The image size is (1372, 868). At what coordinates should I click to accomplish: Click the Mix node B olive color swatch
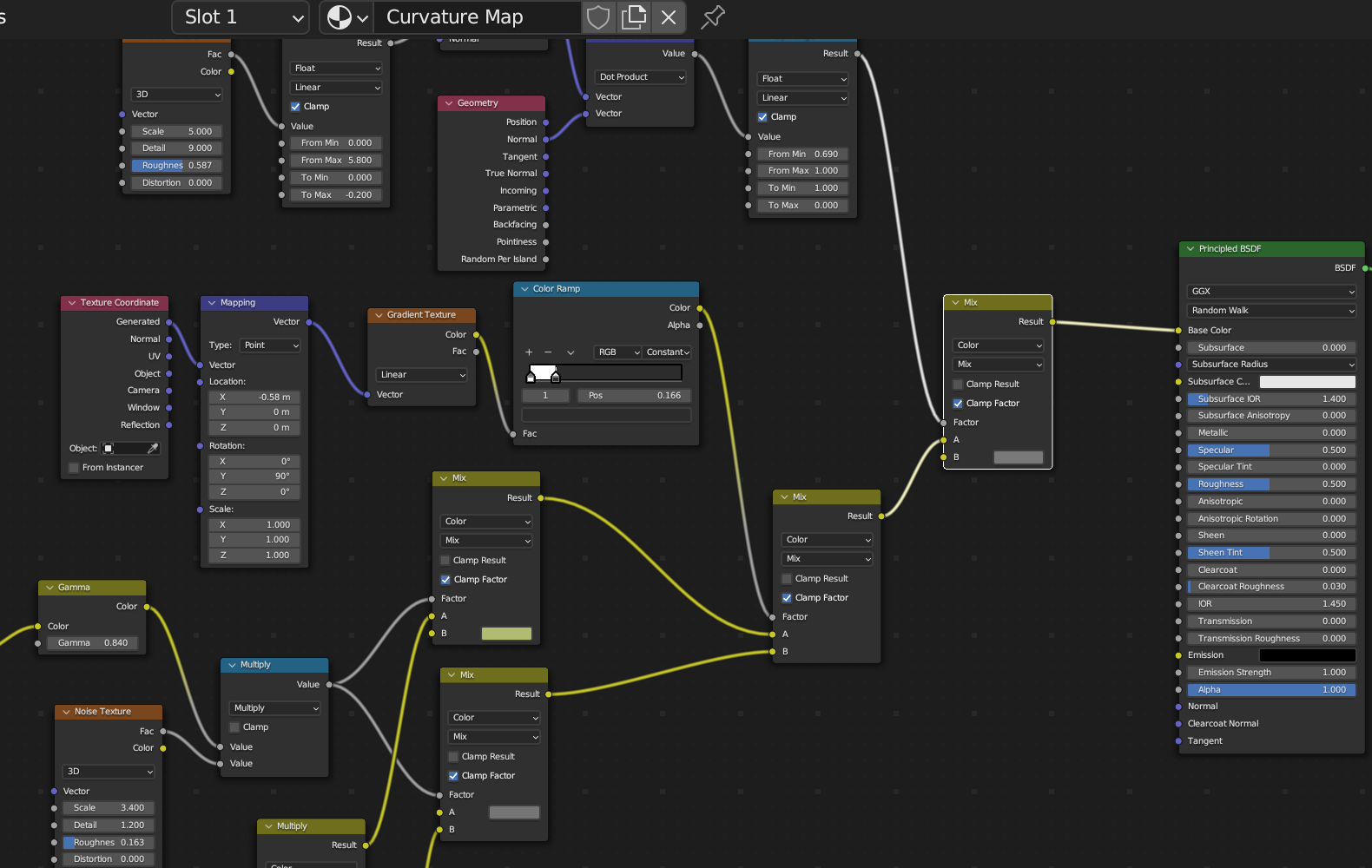[506, 634]
